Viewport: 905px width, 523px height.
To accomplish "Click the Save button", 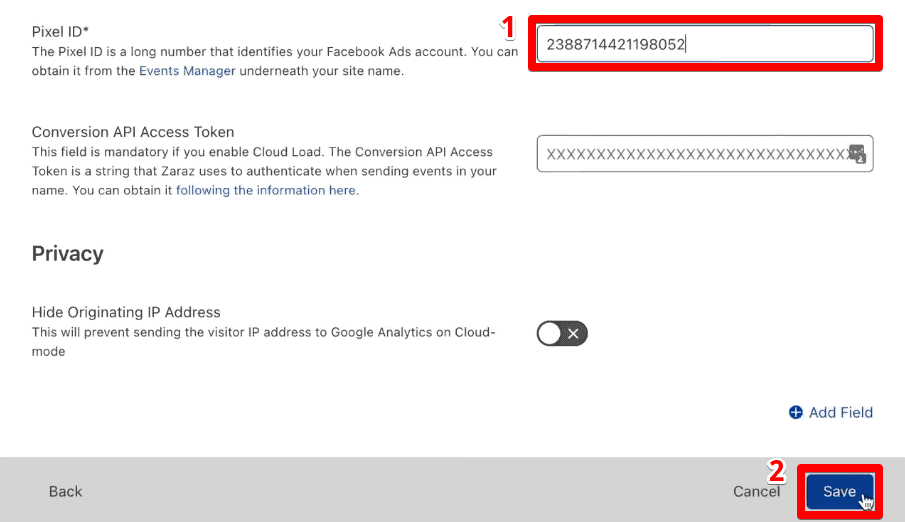I will 840,491.
